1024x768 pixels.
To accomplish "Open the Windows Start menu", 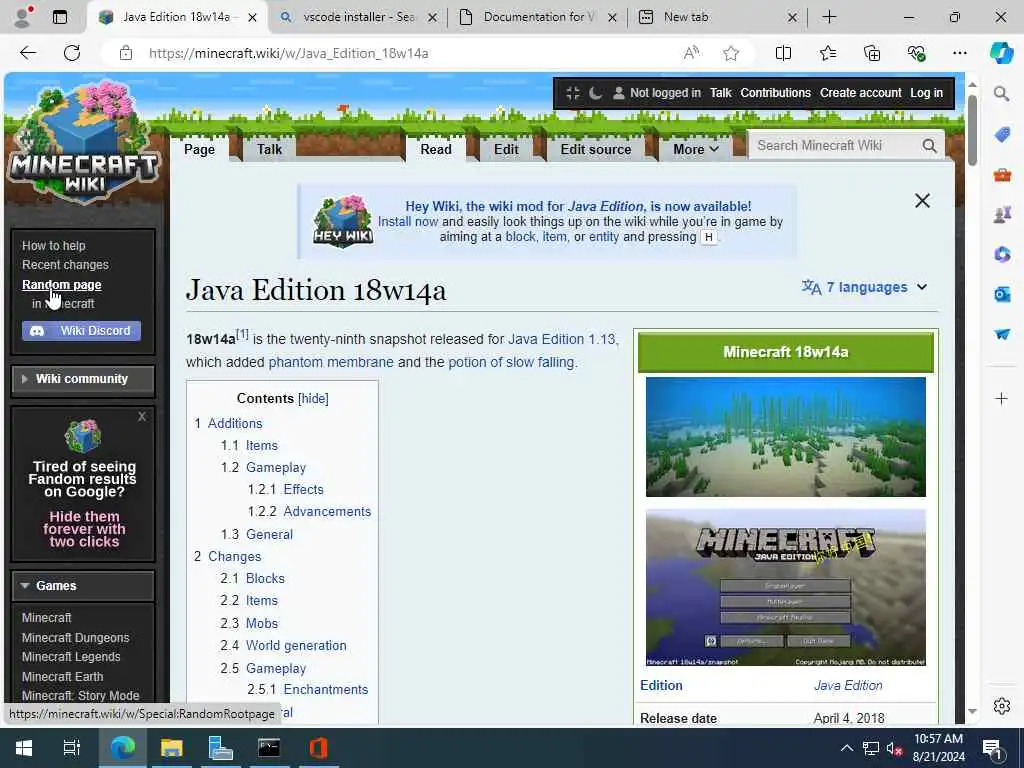I will point(24,748).
